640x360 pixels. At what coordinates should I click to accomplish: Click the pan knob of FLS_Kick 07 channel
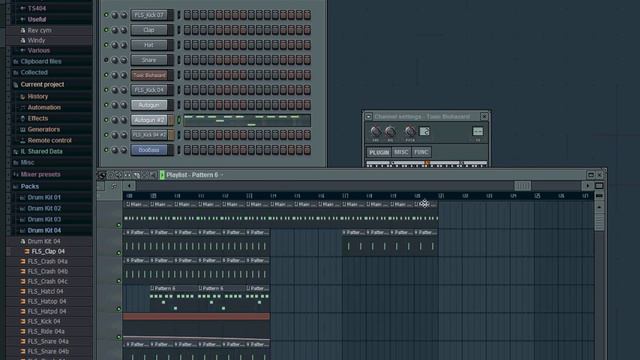pos(115,15)
